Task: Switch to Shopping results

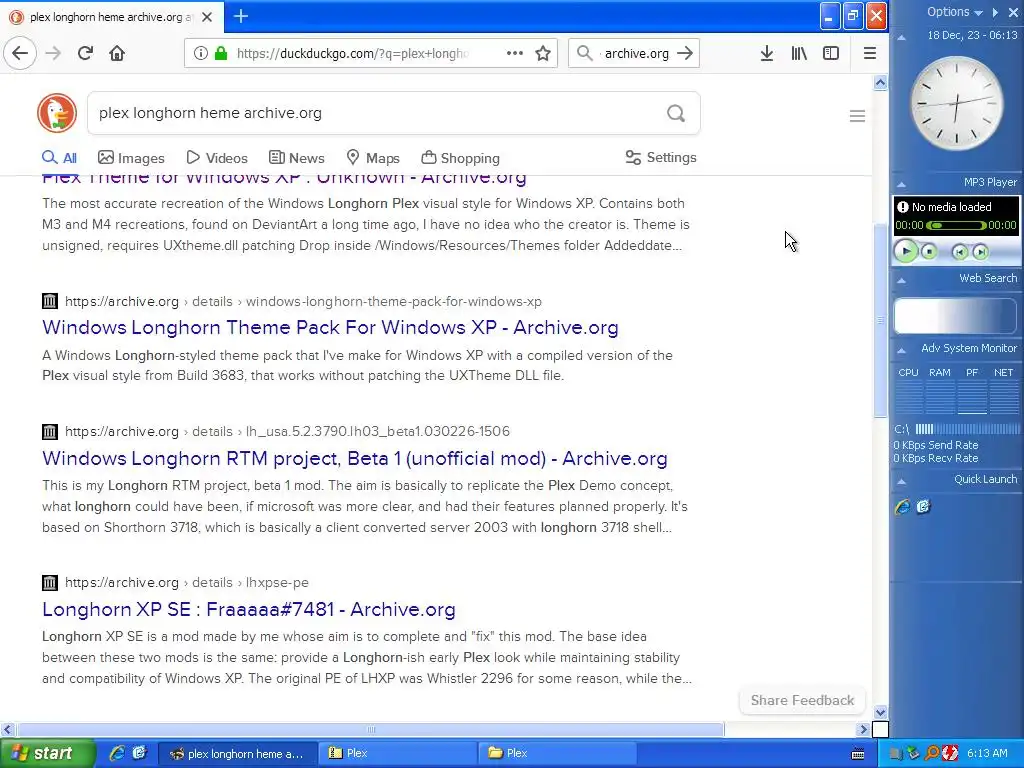Action: [460, 158]
